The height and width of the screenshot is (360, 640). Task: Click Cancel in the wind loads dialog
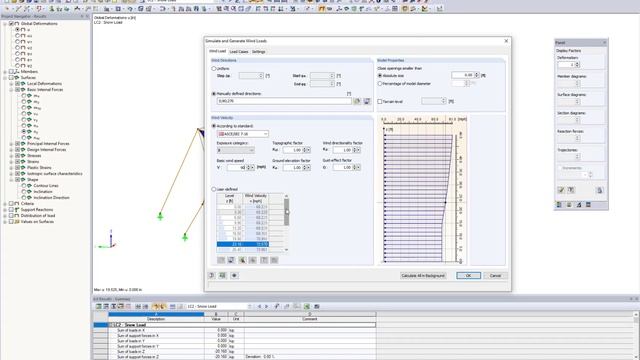pos(495,276)
